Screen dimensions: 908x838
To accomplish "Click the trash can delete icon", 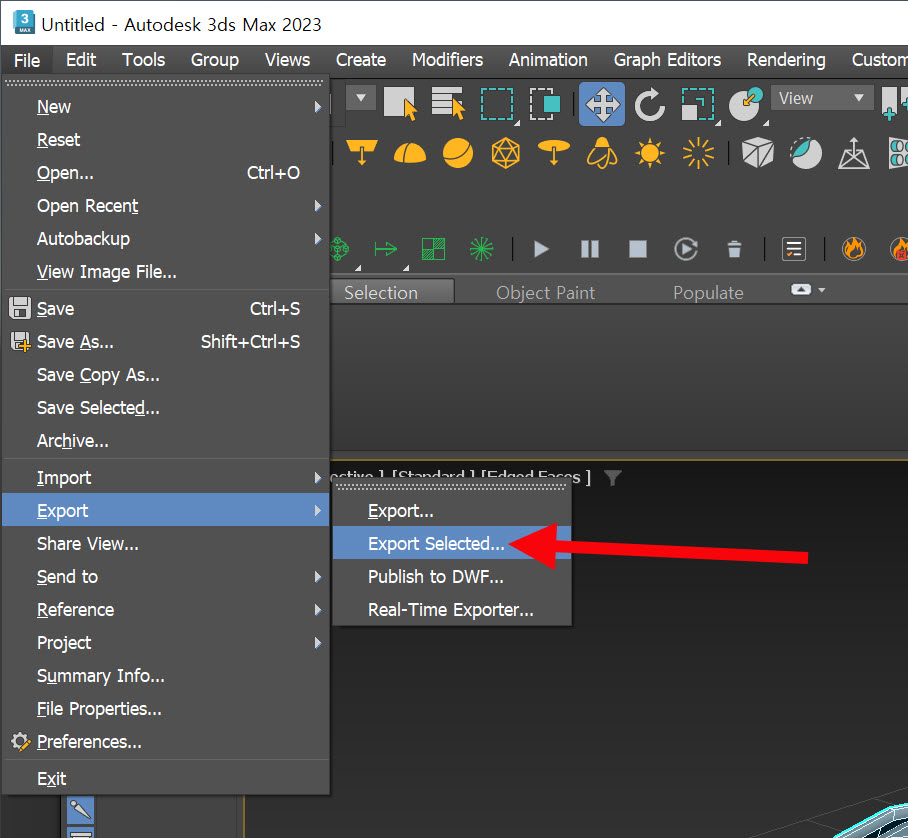I will pyautogui.click(x=734, y=250).
